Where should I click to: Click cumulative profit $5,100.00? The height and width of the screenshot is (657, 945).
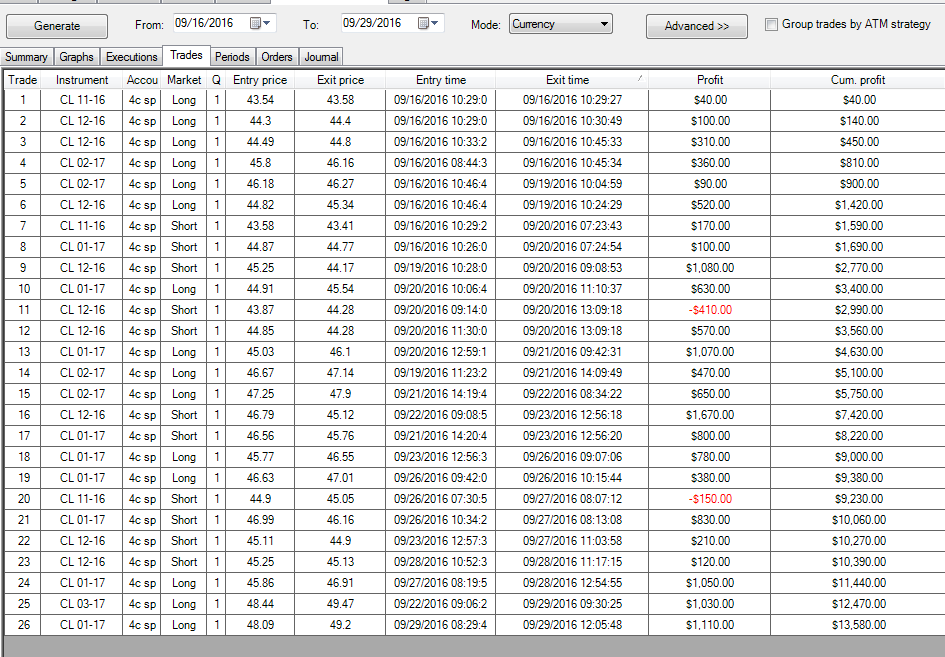(858, 373)
